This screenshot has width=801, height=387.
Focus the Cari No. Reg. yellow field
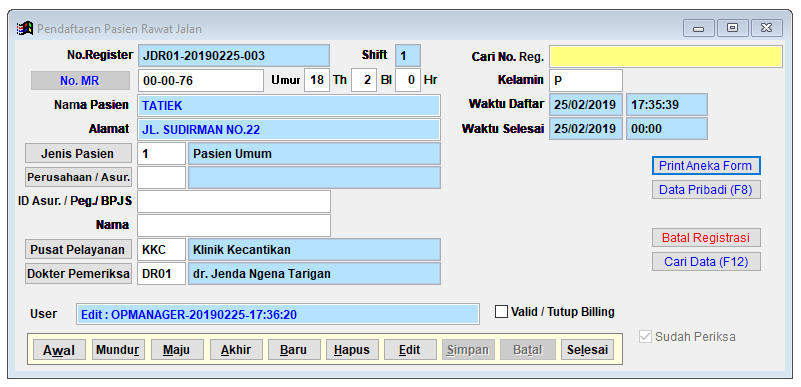[666, 57]
